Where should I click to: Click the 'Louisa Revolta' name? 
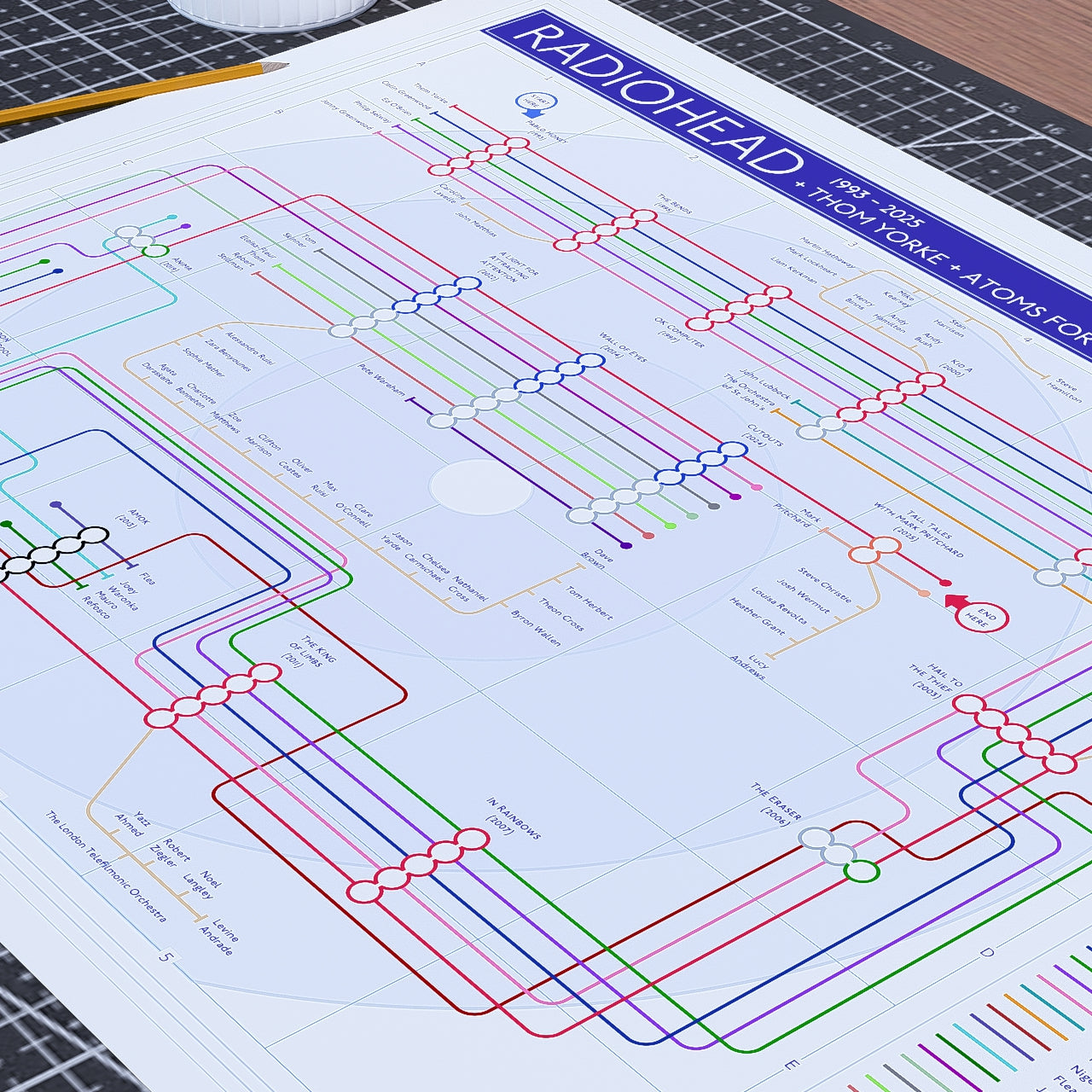(780, 605)
